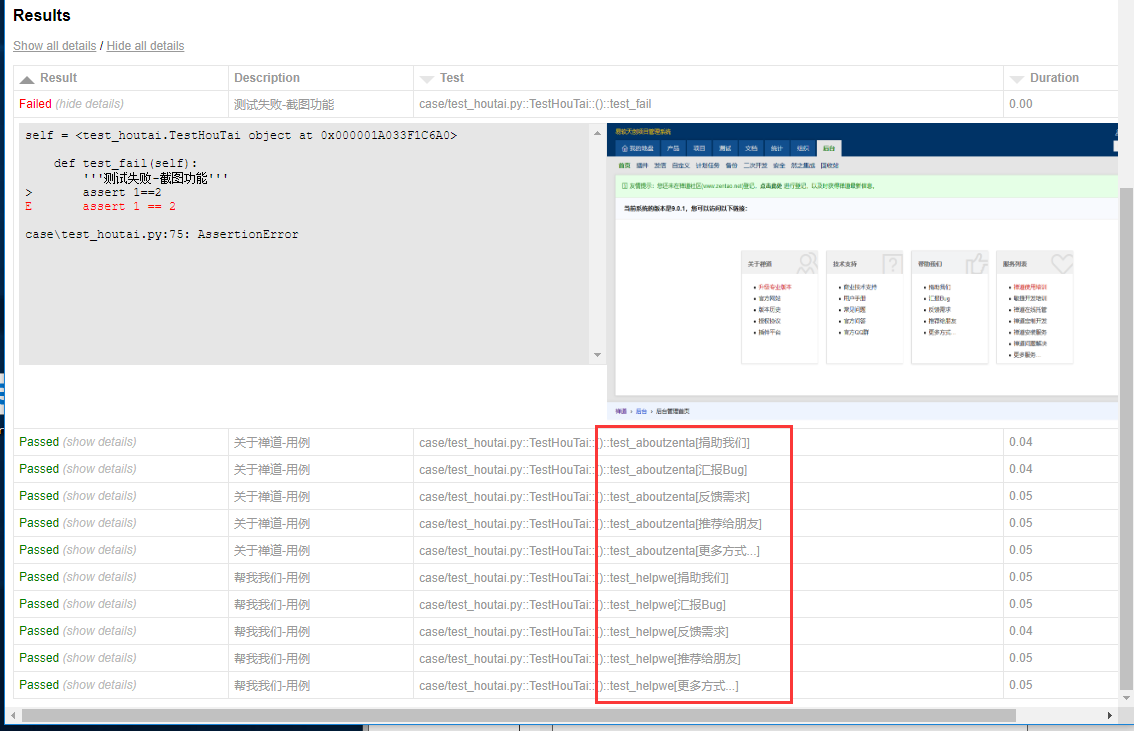This screenshot has height=731, width=1134.
Task: Click the horizontal scrollbar thumb
Action: click(x=519, y=715)
